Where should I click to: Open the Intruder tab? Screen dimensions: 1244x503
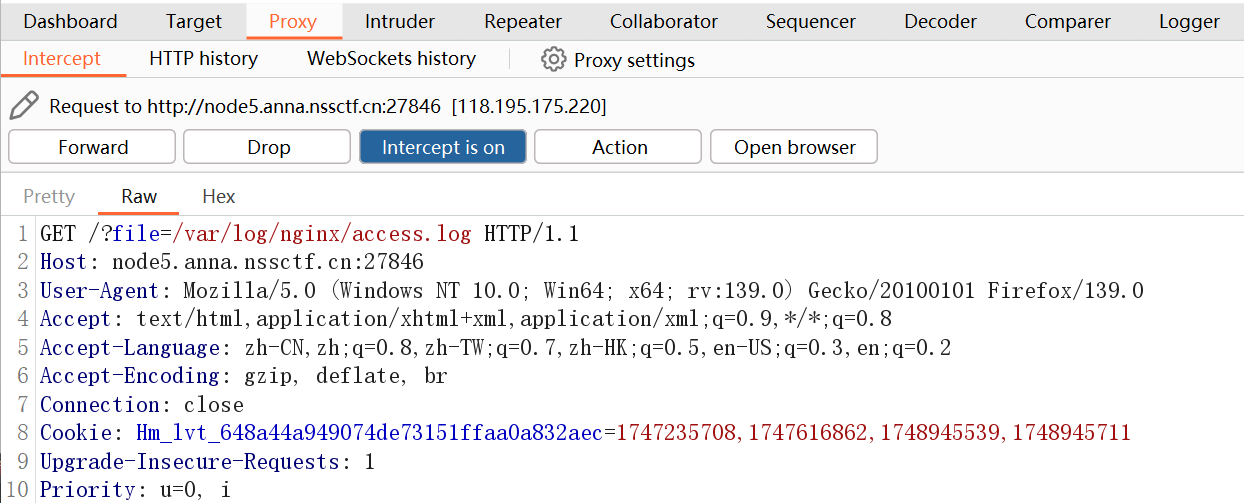[x=400, y=21]
